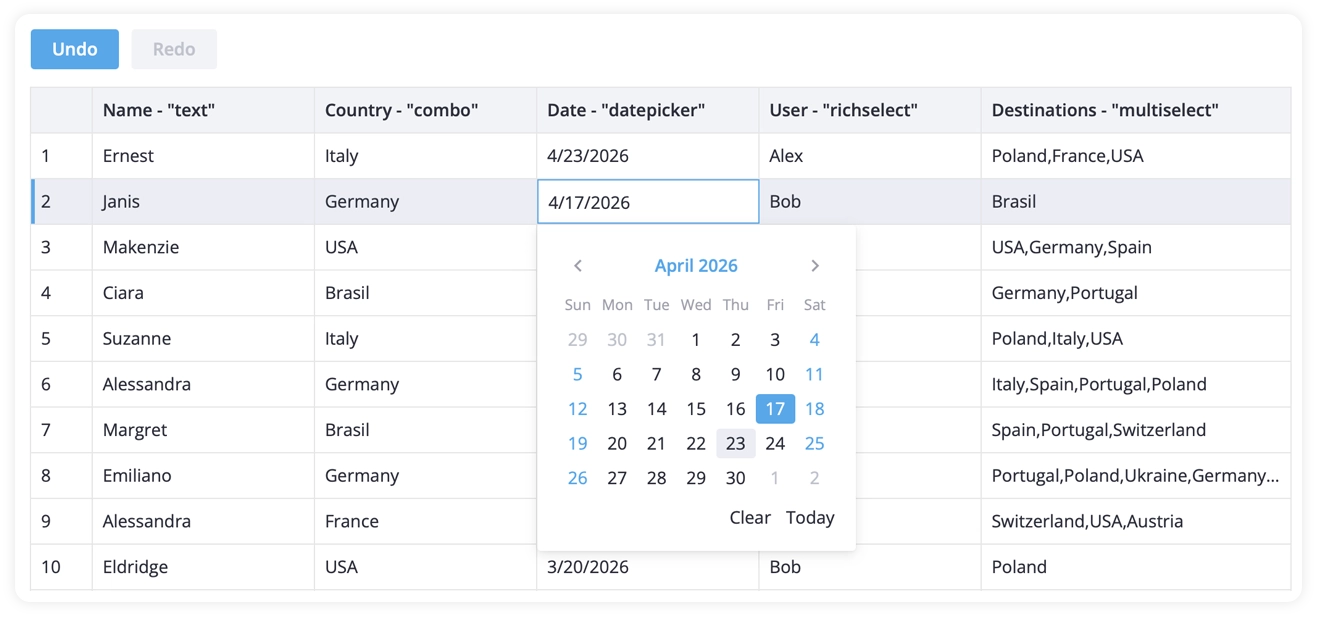Select the cell containing Eldridge

200,566
